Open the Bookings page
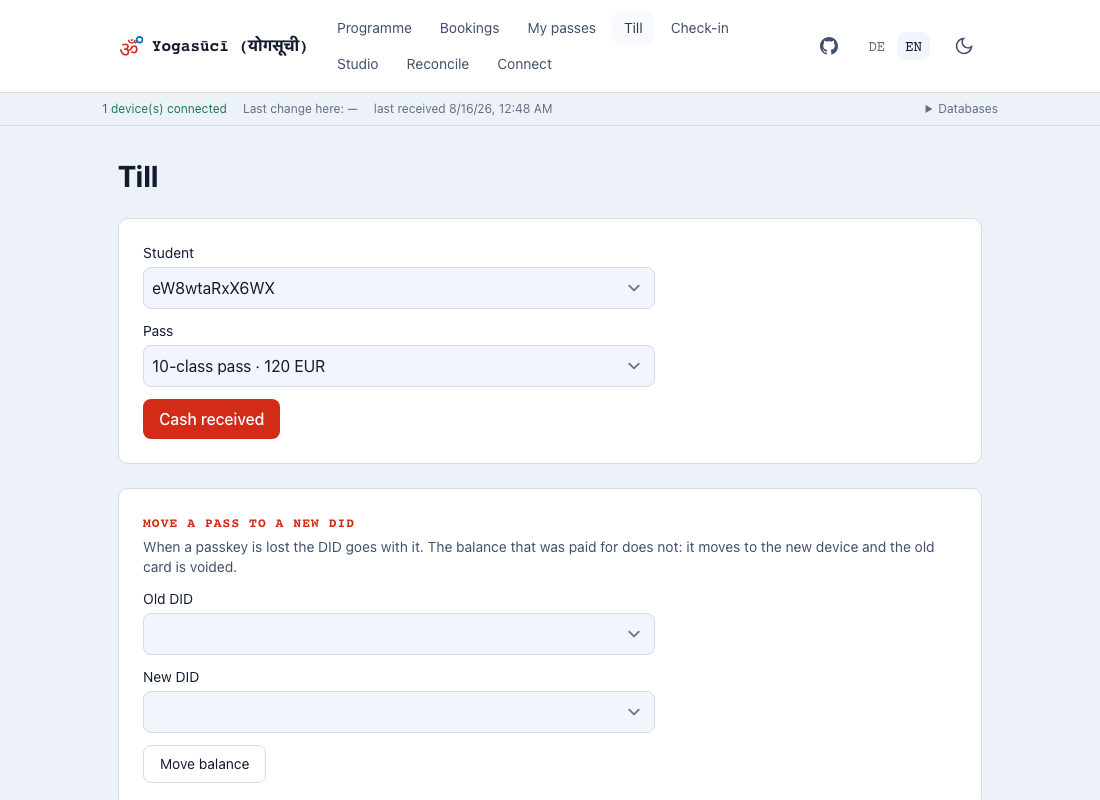Image resolution: width=1100 pixels, height=800 pixels. pos(469,28)
